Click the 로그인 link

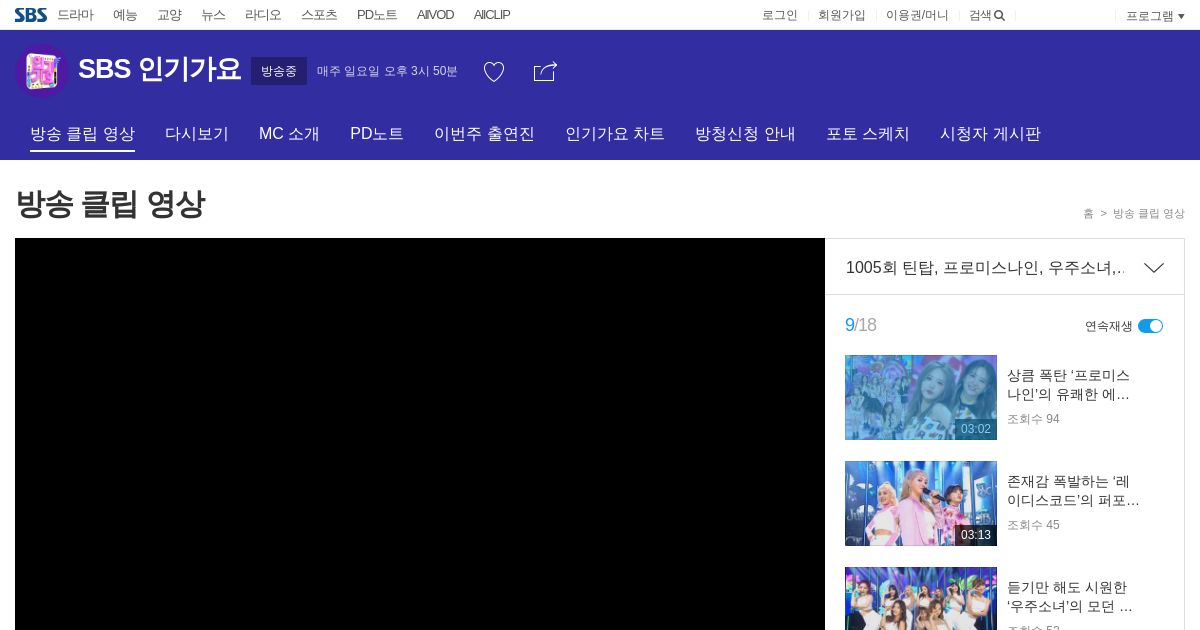780,15
